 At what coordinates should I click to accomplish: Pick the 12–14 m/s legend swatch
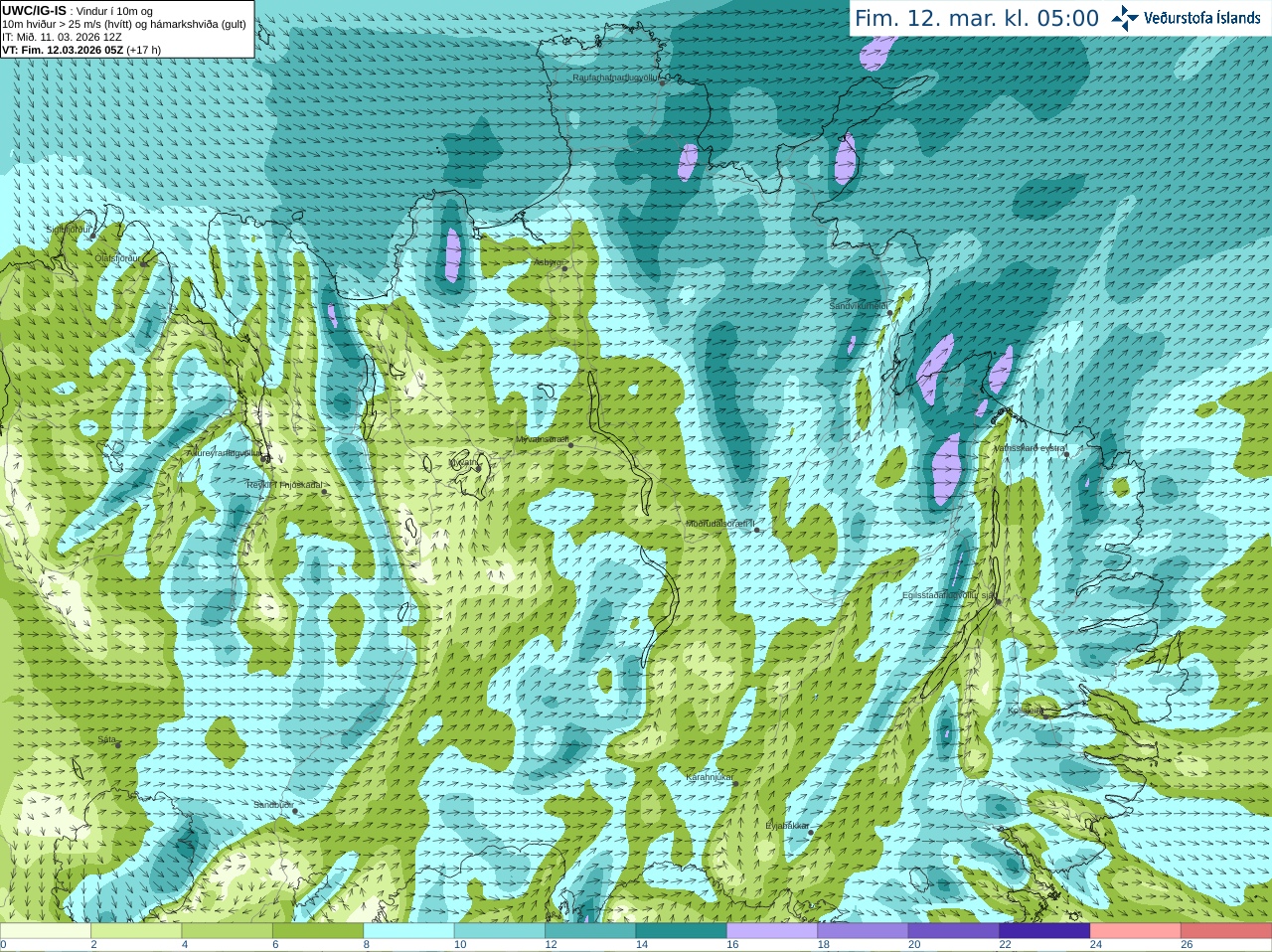pyautogui.click(x=590, y=931)
